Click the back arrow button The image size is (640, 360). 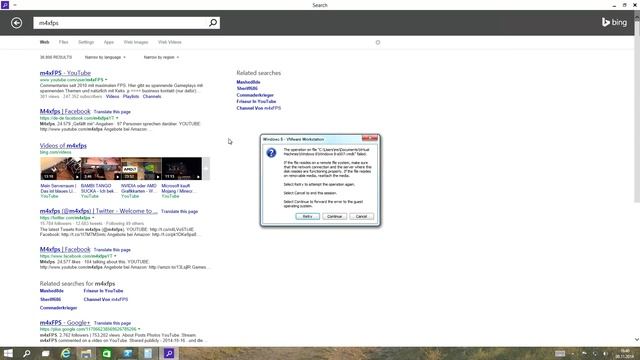pyautogui.click(x=17, y=23)
